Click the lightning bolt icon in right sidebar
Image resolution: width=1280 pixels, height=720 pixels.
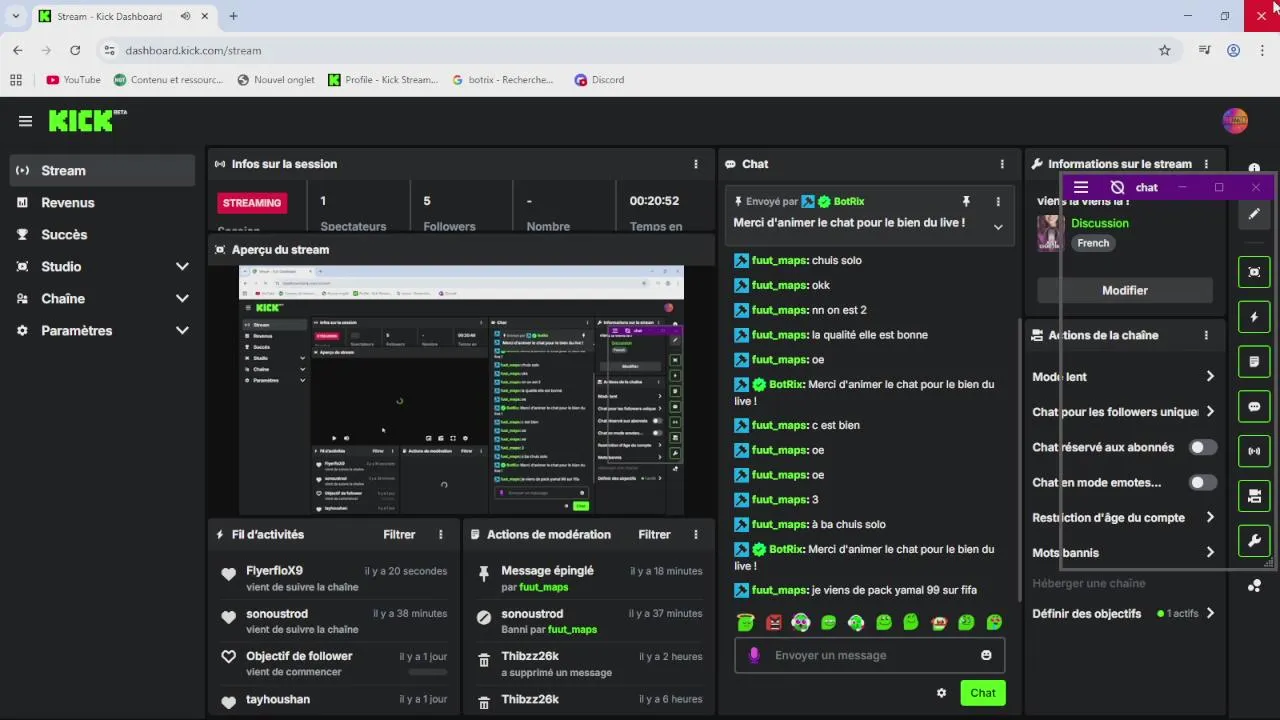tap(1254, 317)
